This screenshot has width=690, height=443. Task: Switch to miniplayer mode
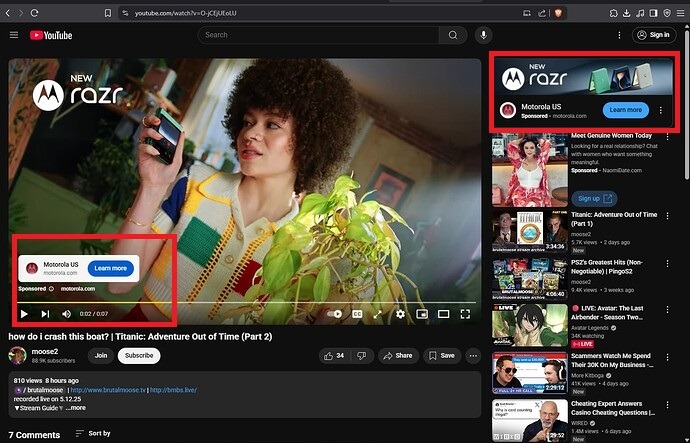point(422,314)
